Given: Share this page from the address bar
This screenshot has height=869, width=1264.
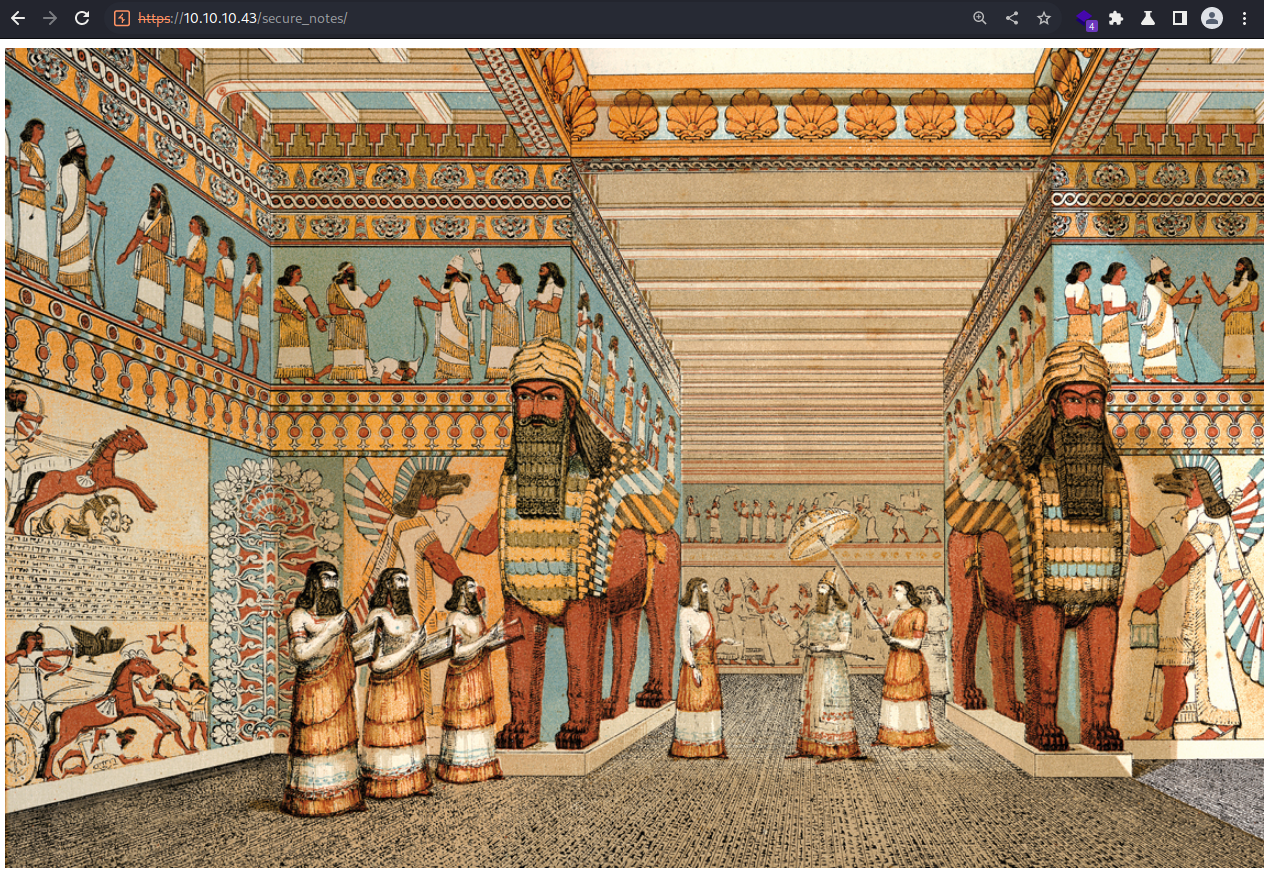Looking at the screenshot, I should tap(1012, 18).
